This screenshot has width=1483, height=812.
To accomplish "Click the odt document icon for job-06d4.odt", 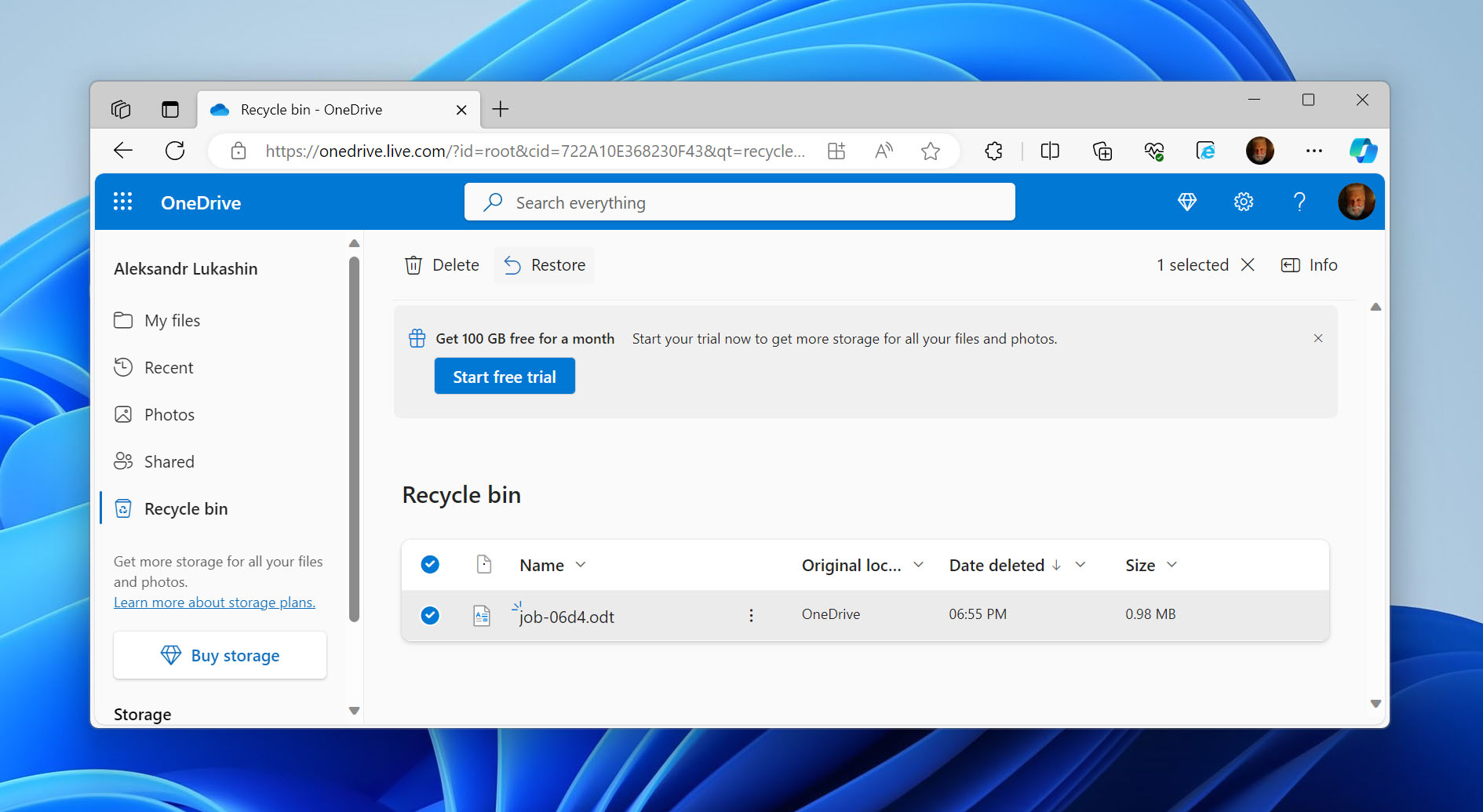I will [482, 616].
